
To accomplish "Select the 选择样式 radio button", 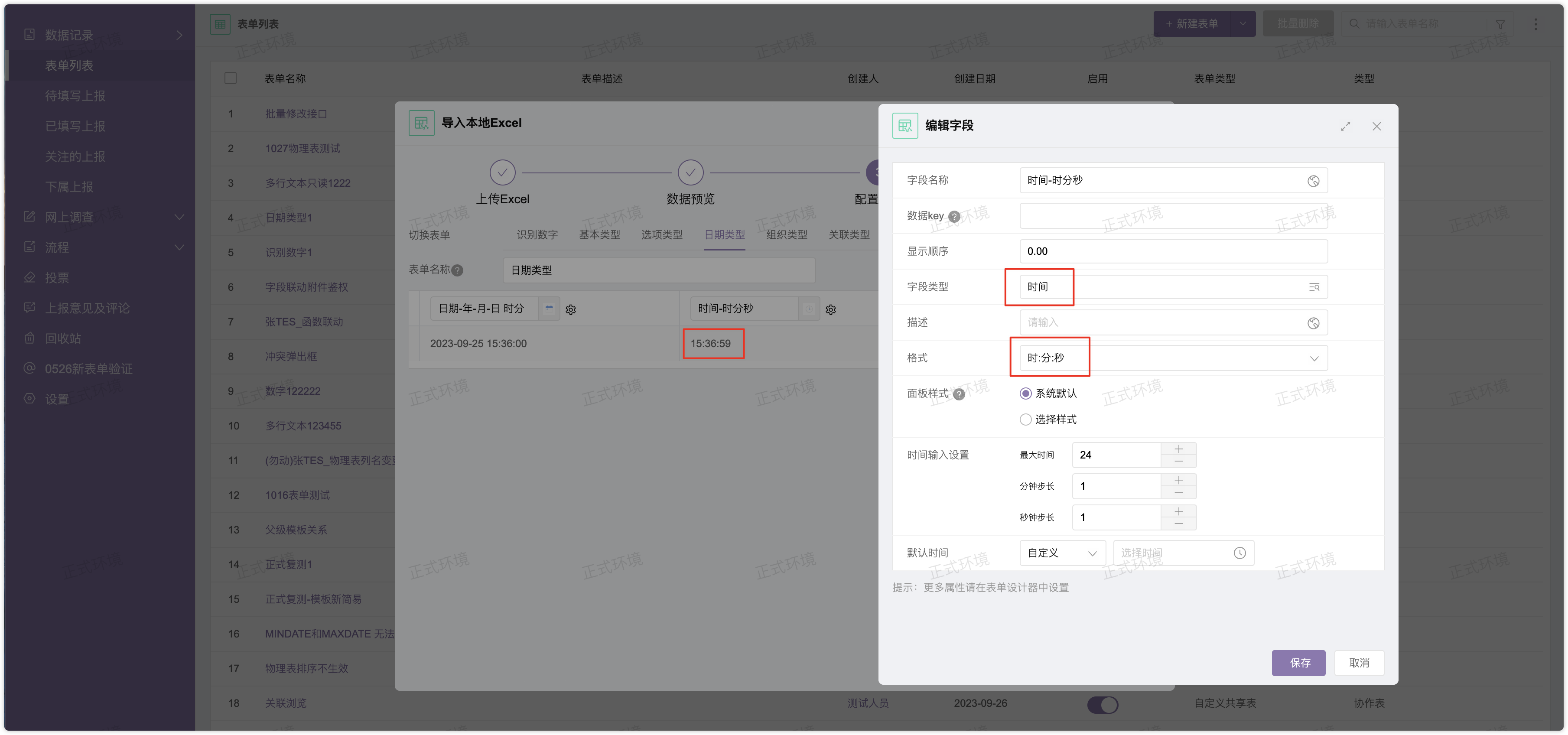I will 1025,420.
